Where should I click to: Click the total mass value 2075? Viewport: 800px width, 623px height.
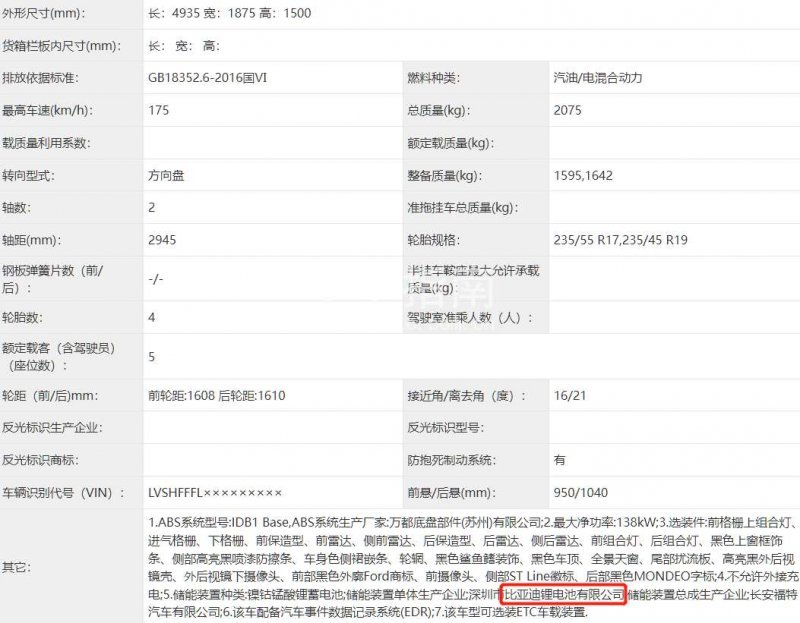click(x=567, y=111)
